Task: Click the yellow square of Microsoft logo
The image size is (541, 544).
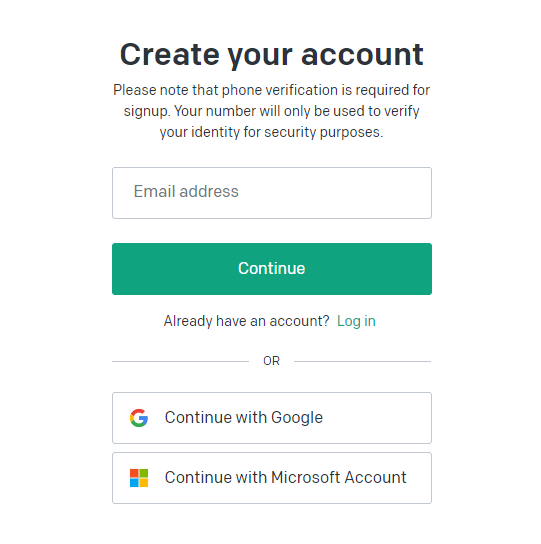Action: (x=144, y=483)
